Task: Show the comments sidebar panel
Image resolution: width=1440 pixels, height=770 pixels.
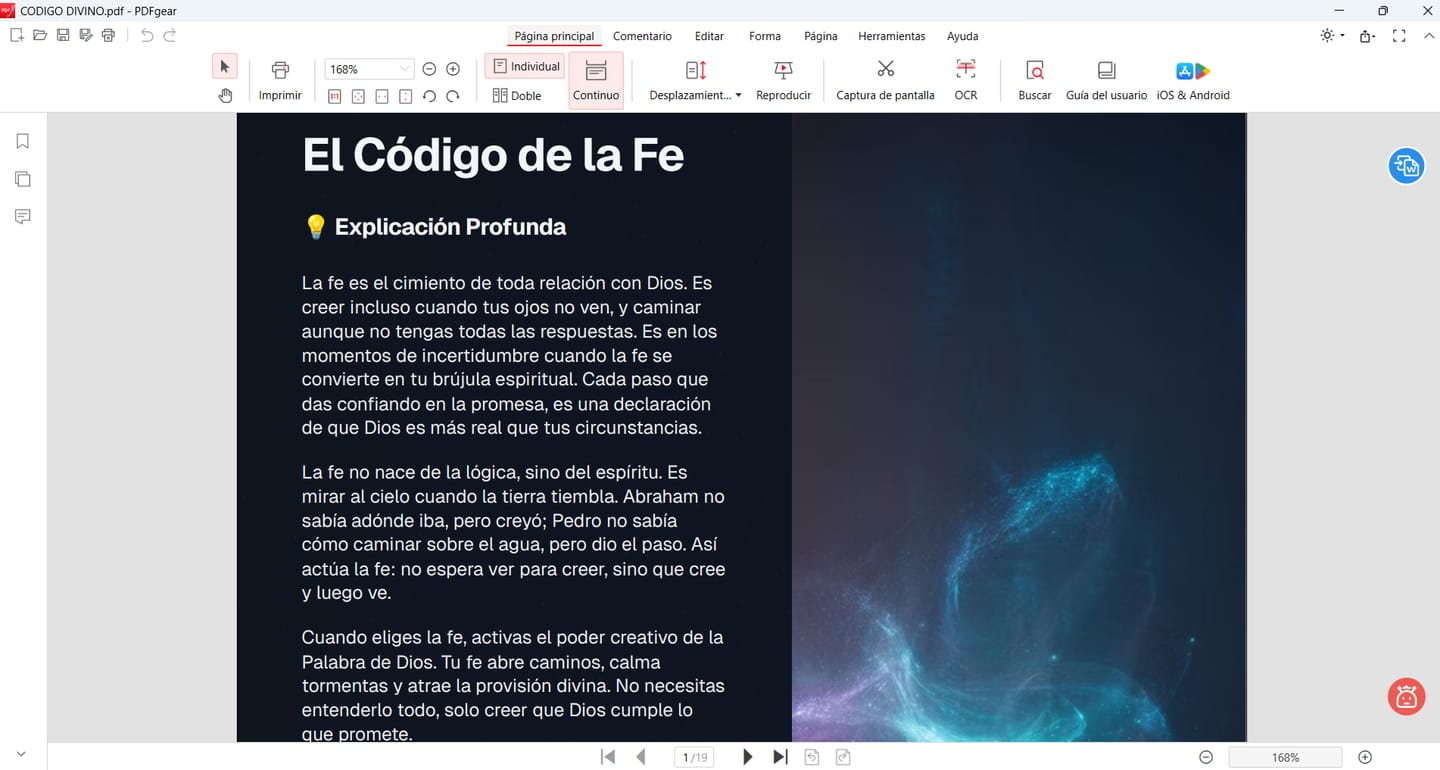Action: (23, 217)
